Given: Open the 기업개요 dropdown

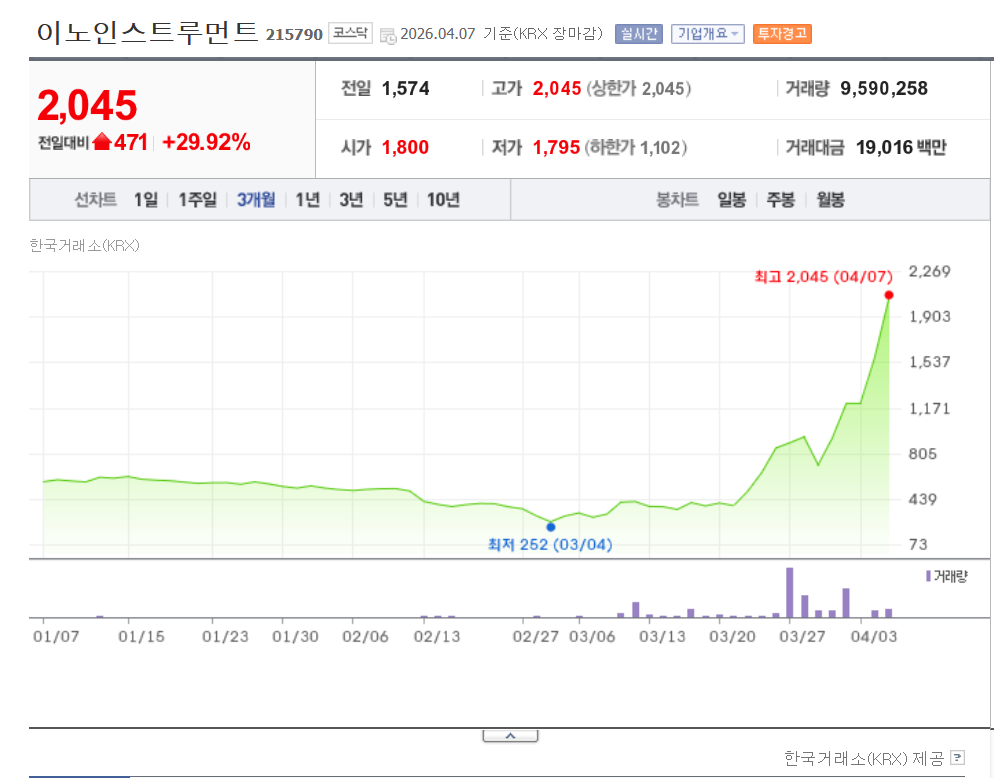Looking at the screenshot, I should click(x=707, y=33).
